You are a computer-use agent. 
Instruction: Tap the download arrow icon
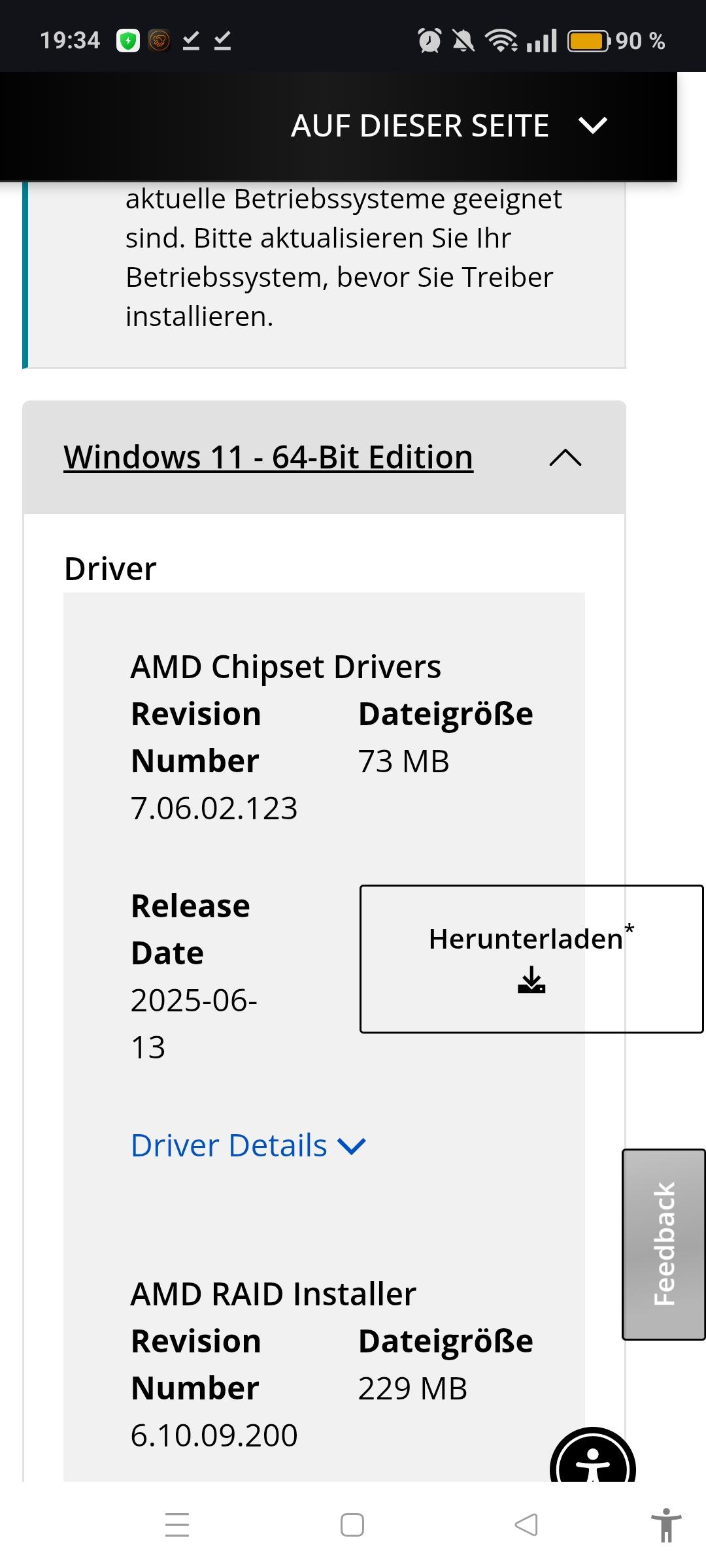(x=531, y=979)
